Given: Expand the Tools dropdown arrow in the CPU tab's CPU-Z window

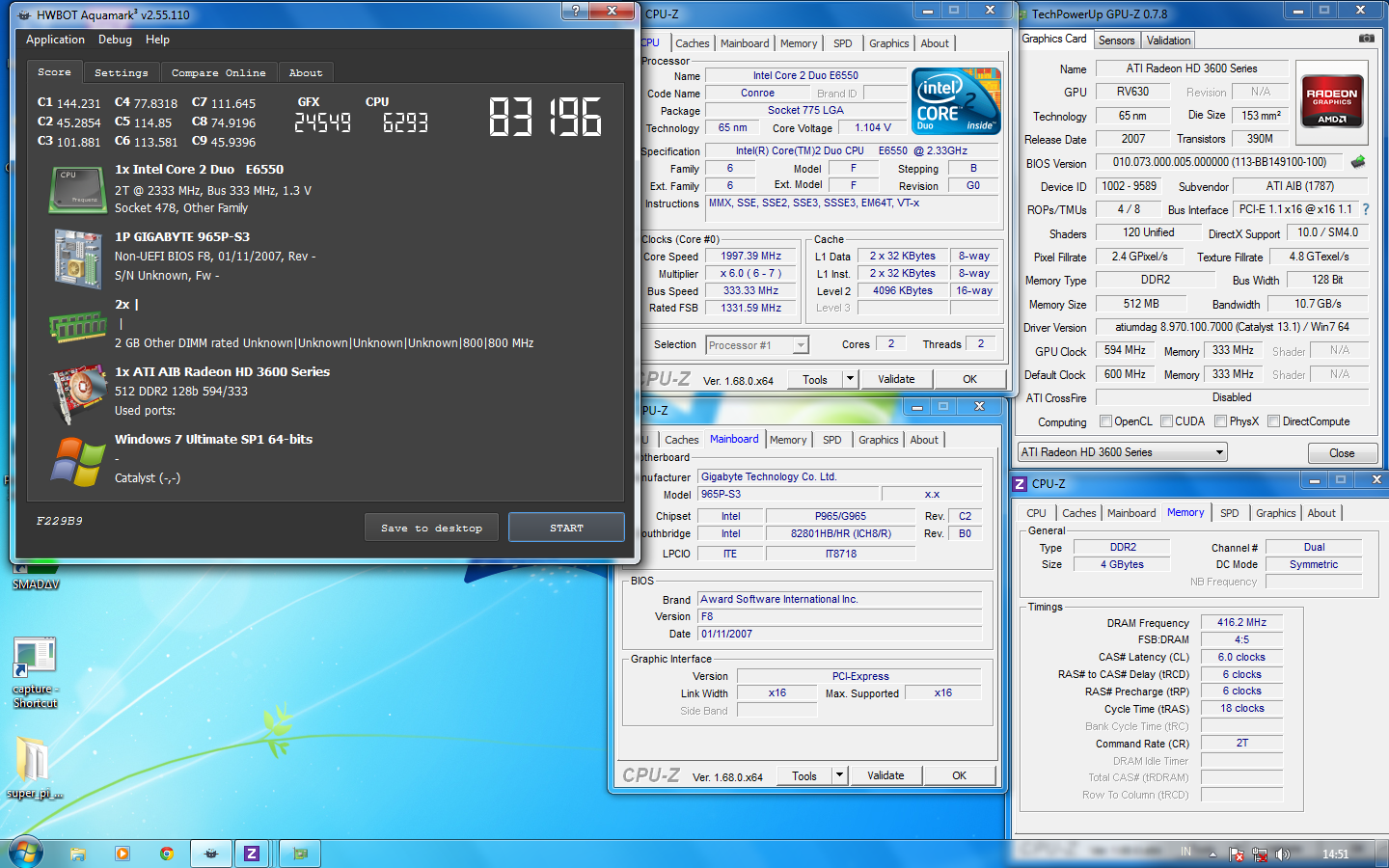Looking at the screenshot, I should coord(850,379).
